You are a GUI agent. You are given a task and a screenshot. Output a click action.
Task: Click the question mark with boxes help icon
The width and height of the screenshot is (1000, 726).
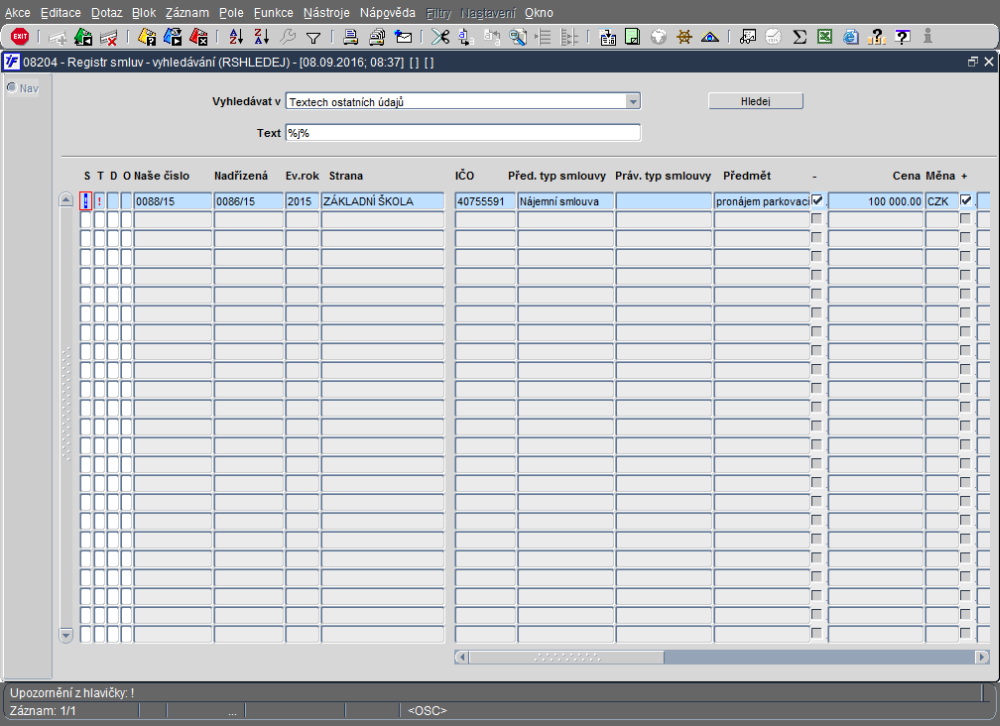pyautogui.click(x=877, y=37)
